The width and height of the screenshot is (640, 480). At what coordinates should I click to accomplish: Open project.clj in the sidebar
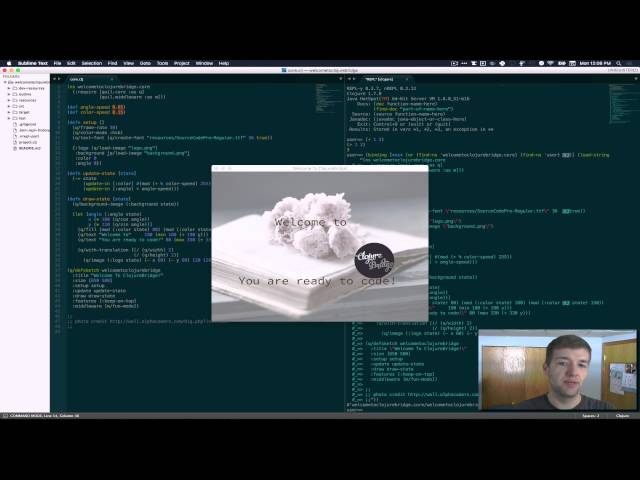[28, 142]
